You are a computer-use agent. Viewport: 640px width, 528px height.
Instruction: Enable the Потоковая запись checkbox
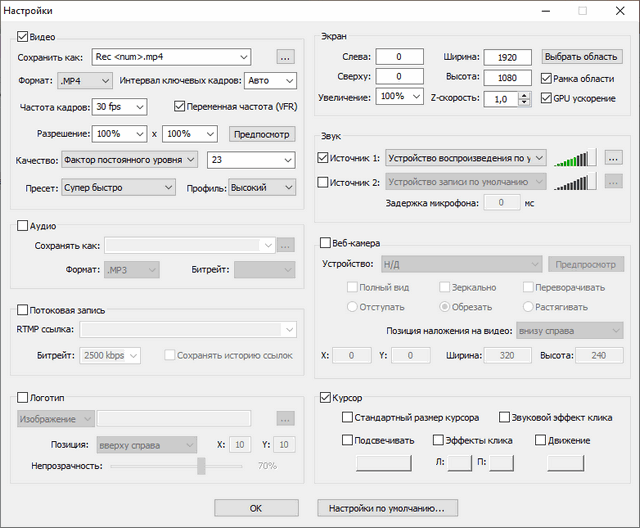pyautogui.click(x=22, y=310)
